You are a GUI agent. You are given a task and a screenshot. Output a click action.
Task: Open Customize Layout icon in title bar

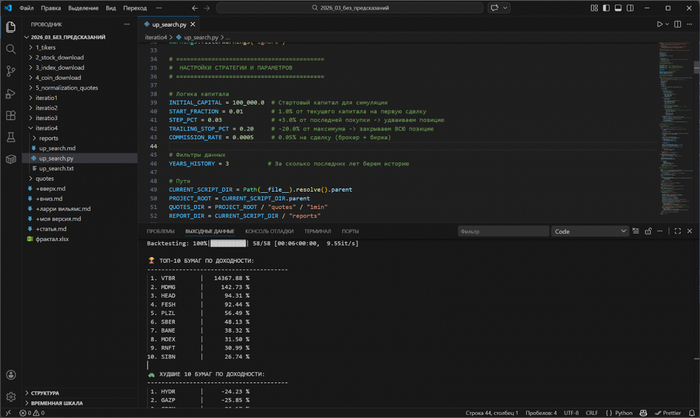[x=594, y=8]
